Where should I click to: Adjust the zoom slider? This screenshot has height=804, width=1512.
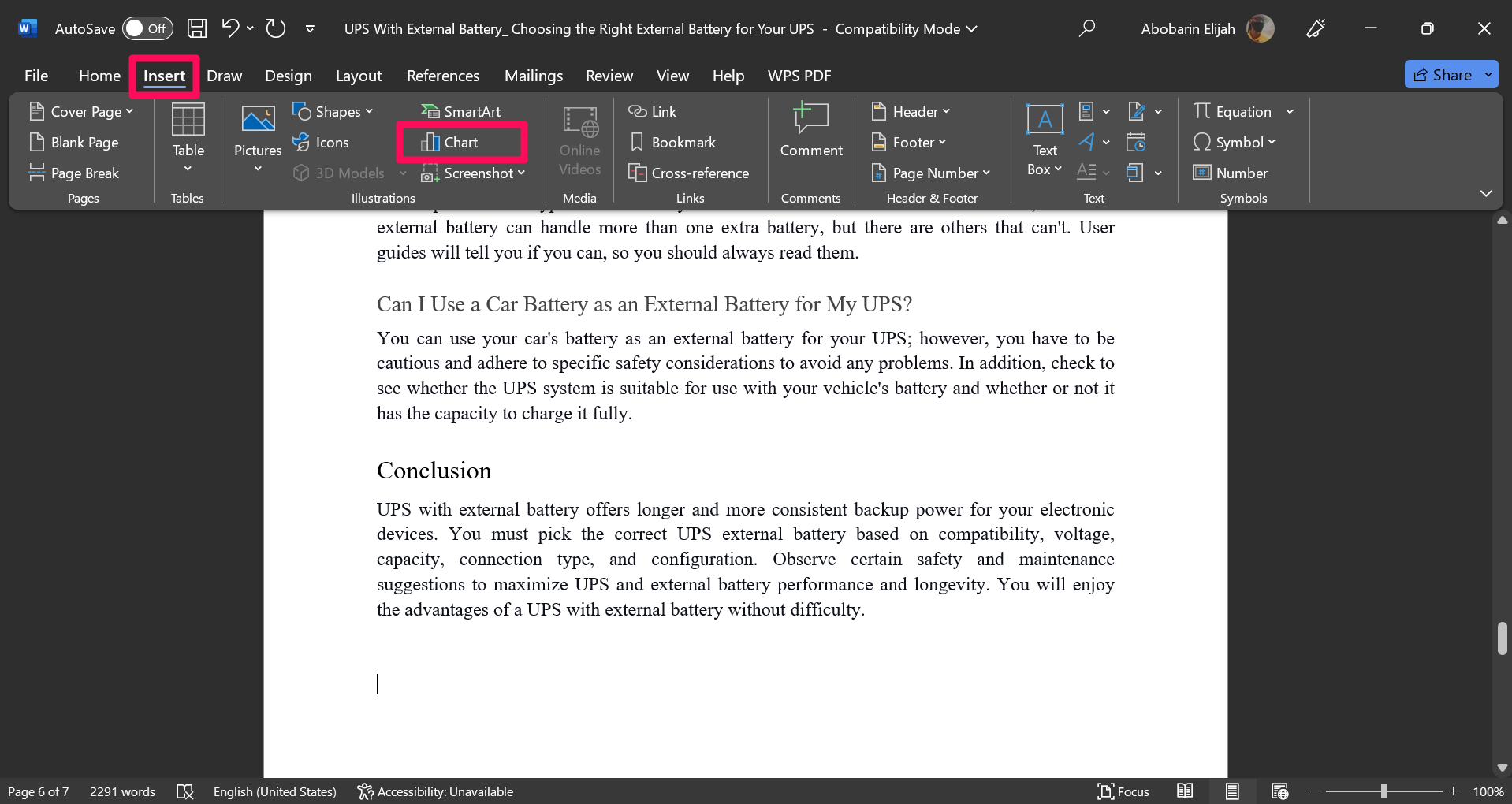(1385, 791)
